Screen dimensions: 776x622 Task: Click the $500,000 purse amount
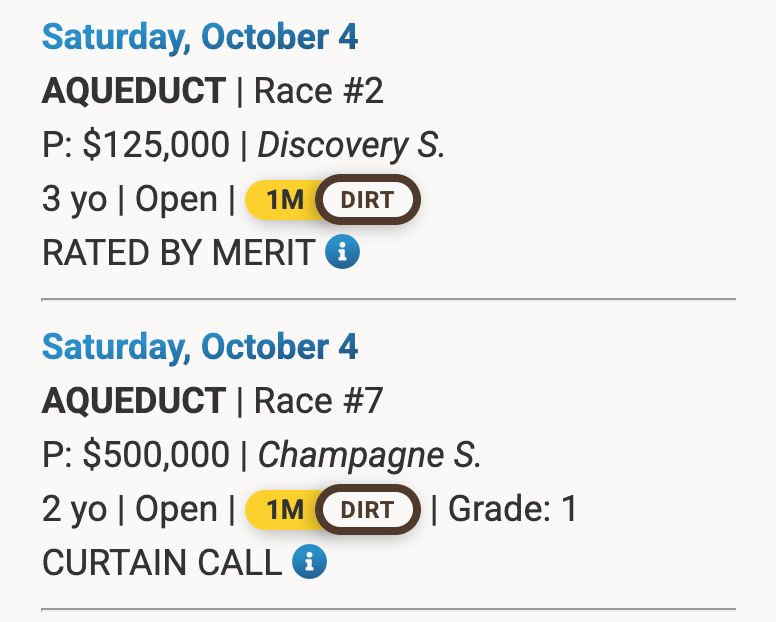click(x=156, y=456)
